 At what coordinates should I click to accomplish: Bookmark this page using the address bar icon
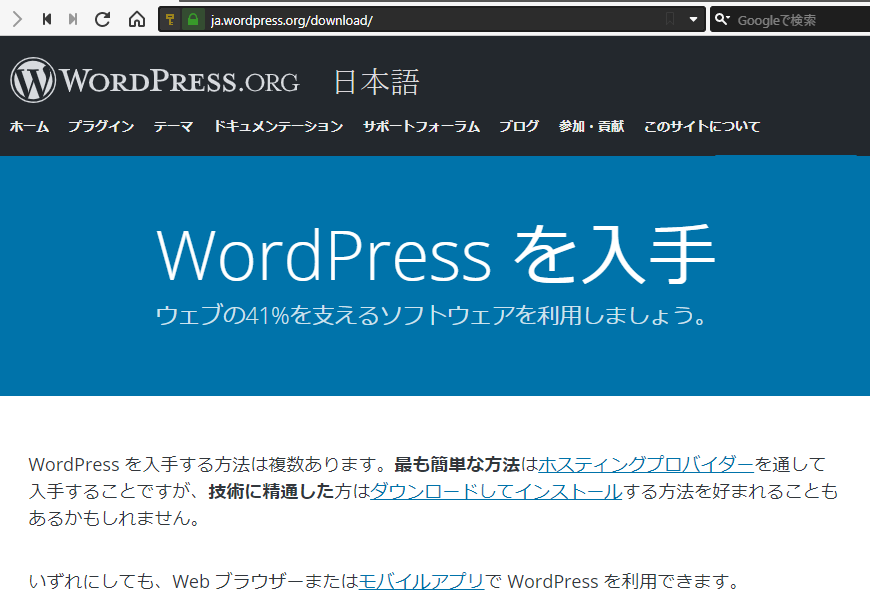click(x=670, y=20)
